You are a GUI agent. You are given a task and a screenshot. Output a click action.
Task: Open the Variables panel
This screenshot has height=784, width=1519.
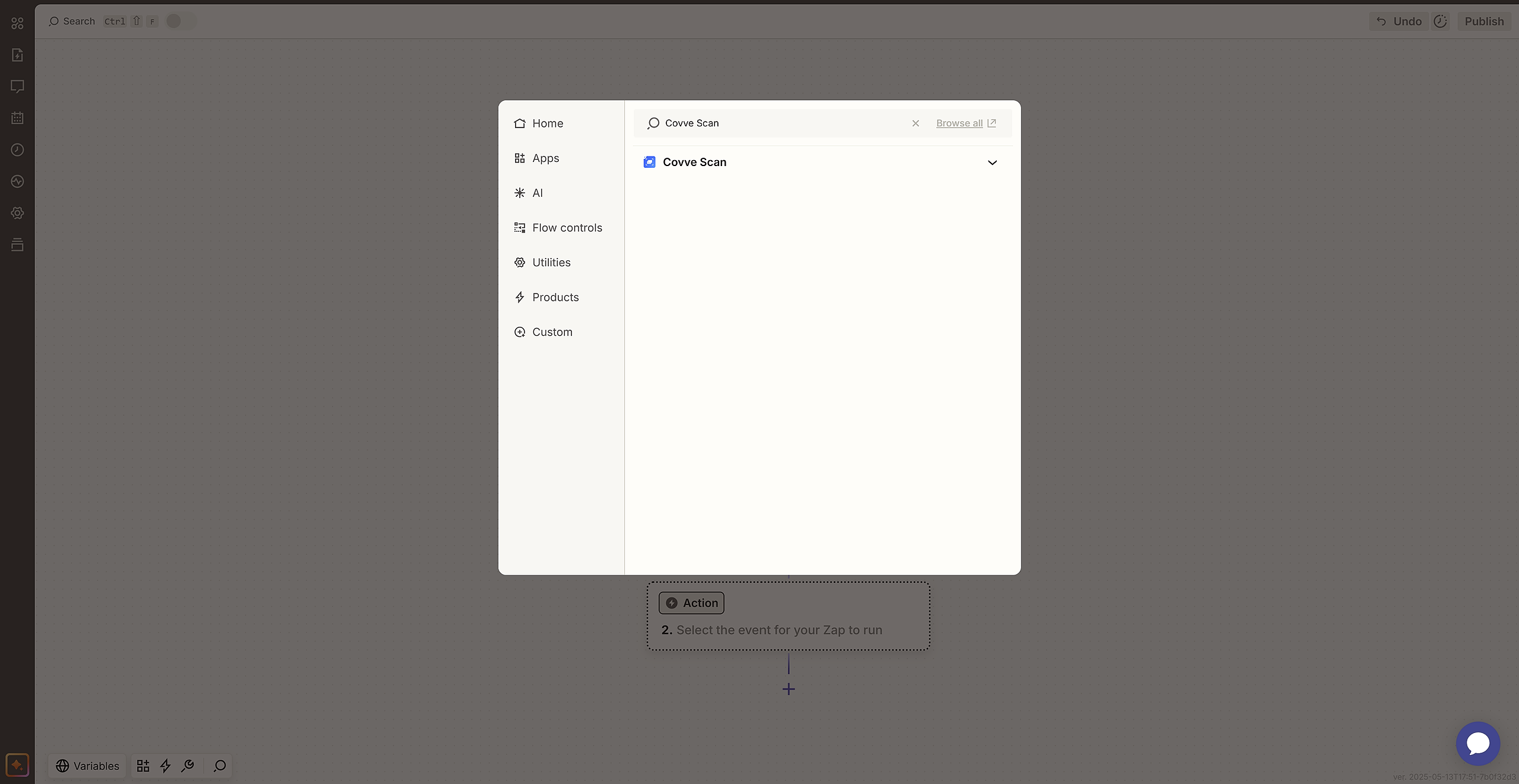[87, 766]
